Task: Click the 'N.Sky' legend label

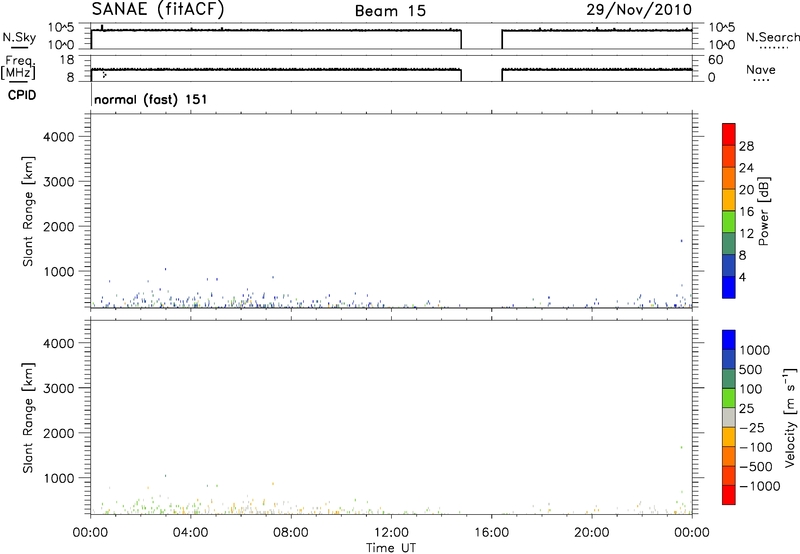Action: point(19,38)
